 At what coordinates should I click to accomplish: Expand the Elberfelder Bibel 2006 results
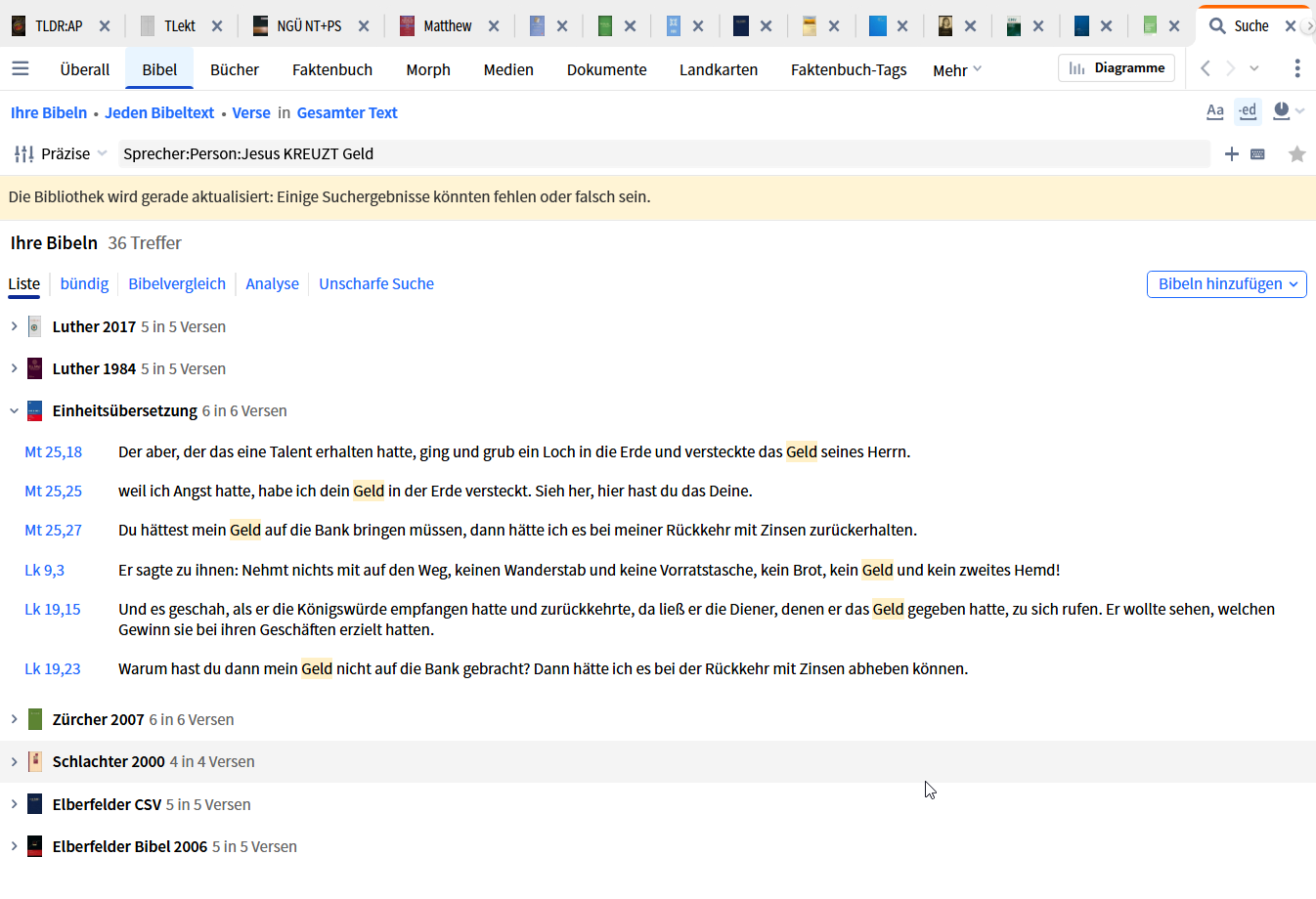(x=14, y=846)
